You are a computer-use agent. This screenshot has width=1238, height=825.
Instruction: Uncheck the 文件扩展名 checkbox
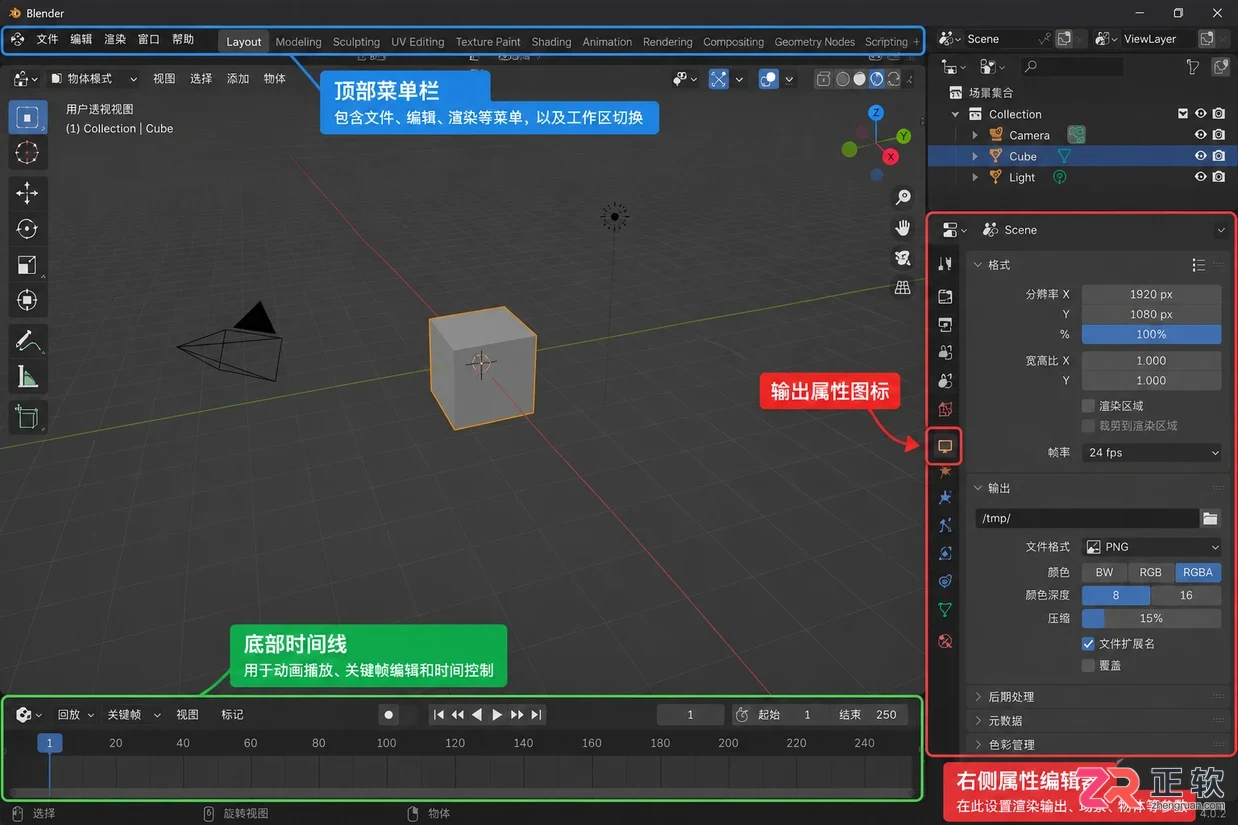[1088, 643]
